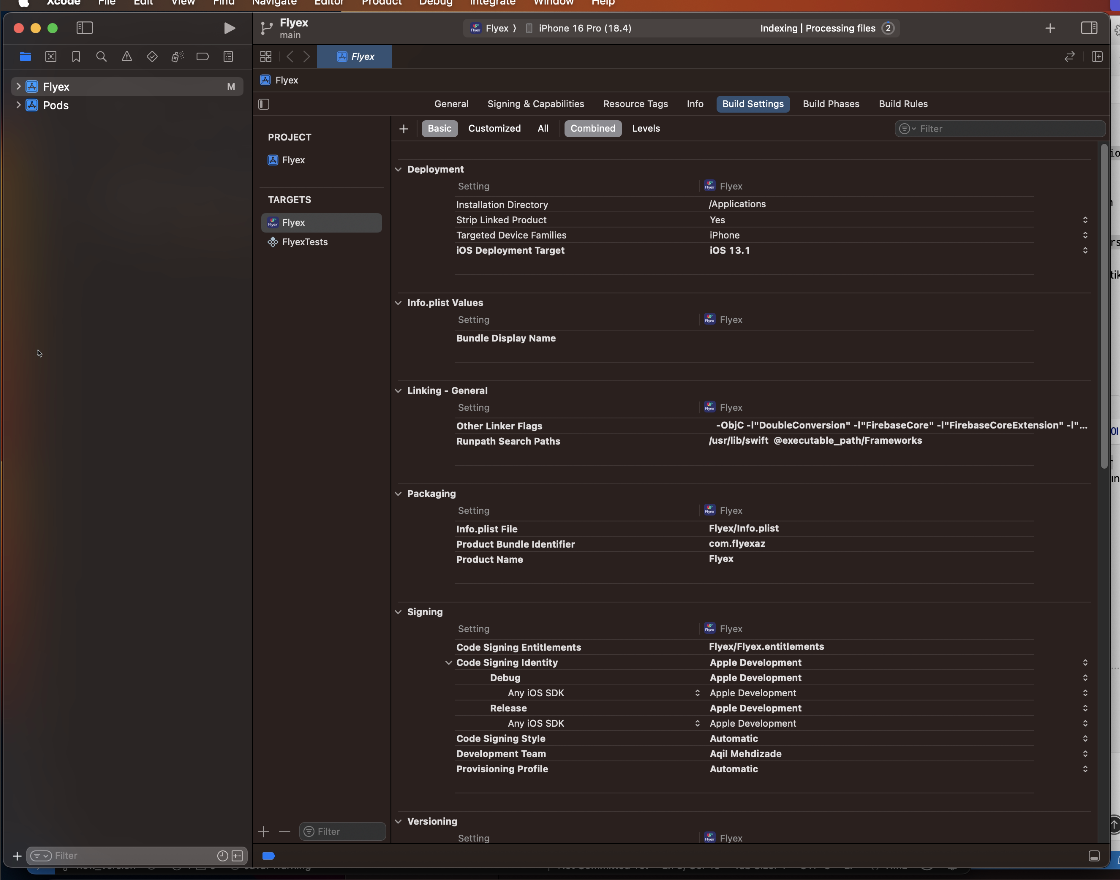Expand the Pods project in navigator
The image size is (1120, 880).
(18, 105)
